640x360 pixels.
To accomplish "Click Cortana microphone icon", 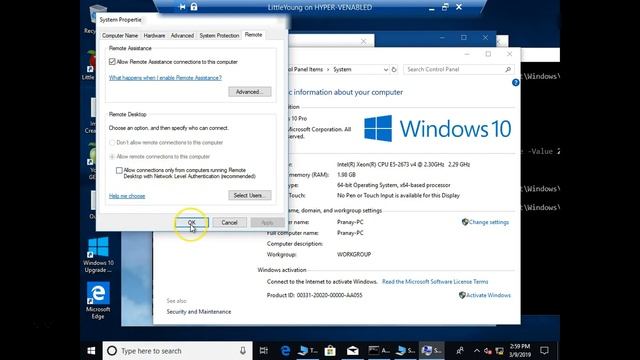I will tap(243, 351).
